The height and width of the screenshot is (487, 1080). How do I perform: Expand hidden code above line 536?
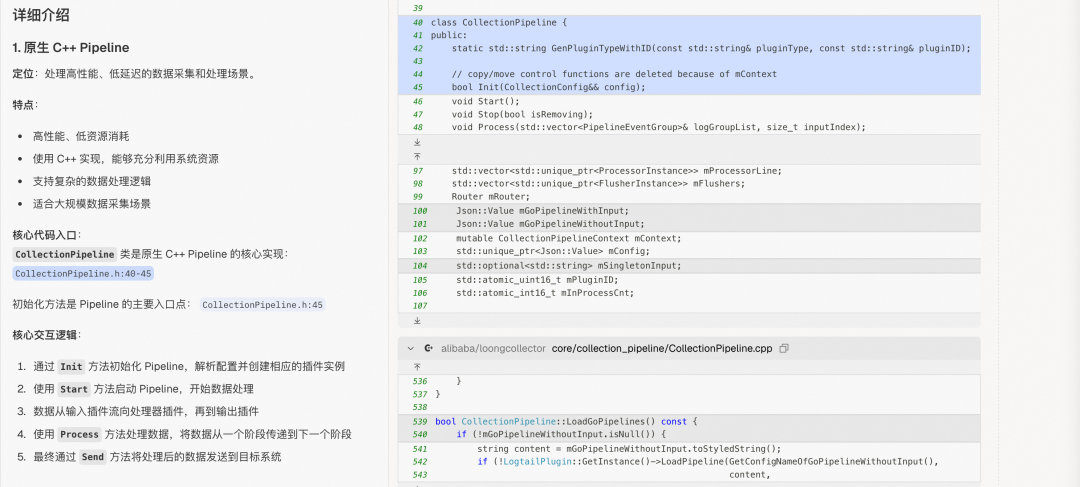click(417, 366)
